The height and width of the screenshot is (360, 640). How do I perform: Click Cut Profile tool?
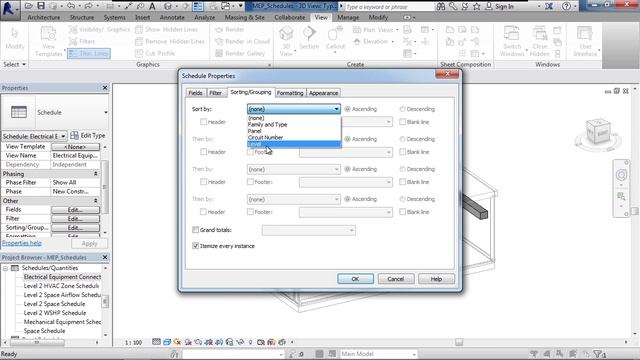[155, 53]
